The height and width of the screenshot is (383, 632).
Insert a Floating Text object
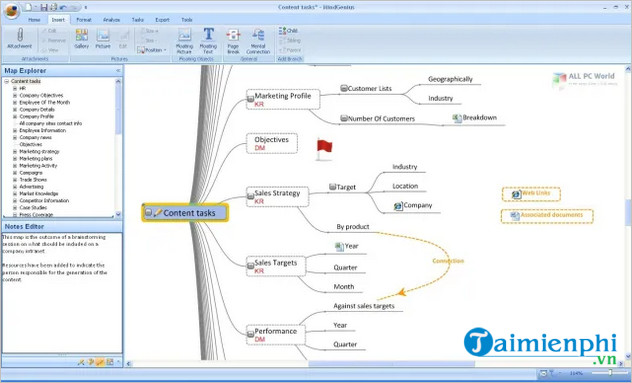[x=208, y=40]
